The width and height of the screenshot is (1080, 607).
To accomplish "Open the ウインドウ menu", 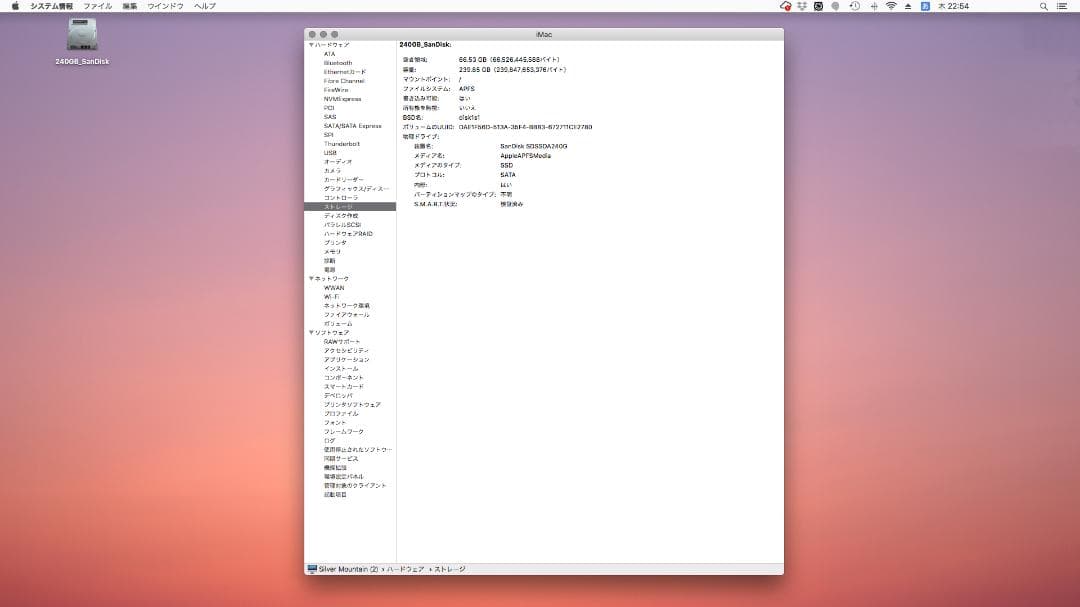I will 165,6.
